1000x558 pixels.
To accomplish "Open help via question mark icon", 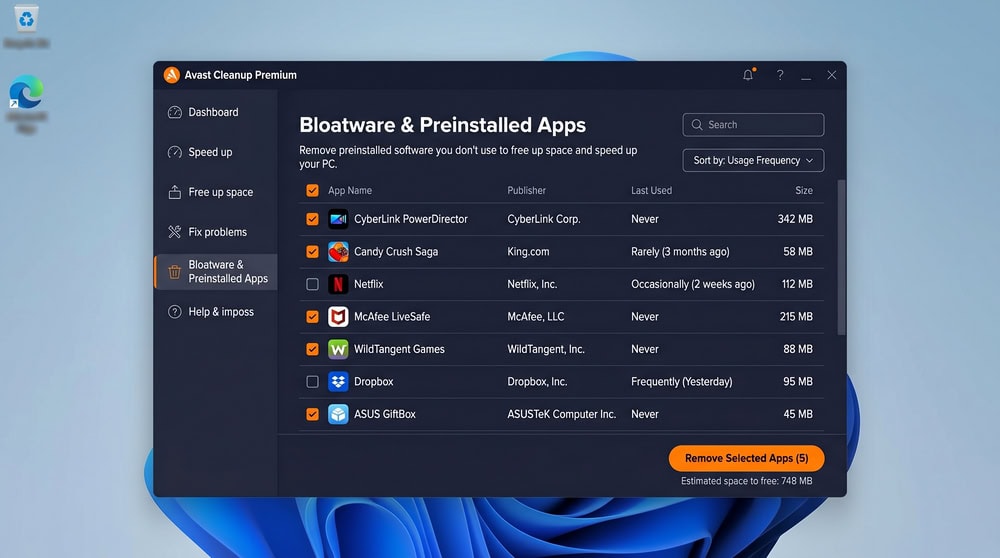I will tap(780, 75).
